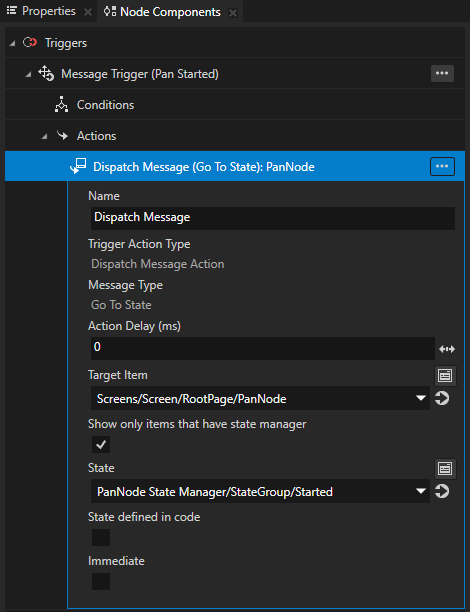Click the Action Delay drag-adjust arrows icon
The height and width of the screenshot is (612, 470).
(x=447, y=349)
